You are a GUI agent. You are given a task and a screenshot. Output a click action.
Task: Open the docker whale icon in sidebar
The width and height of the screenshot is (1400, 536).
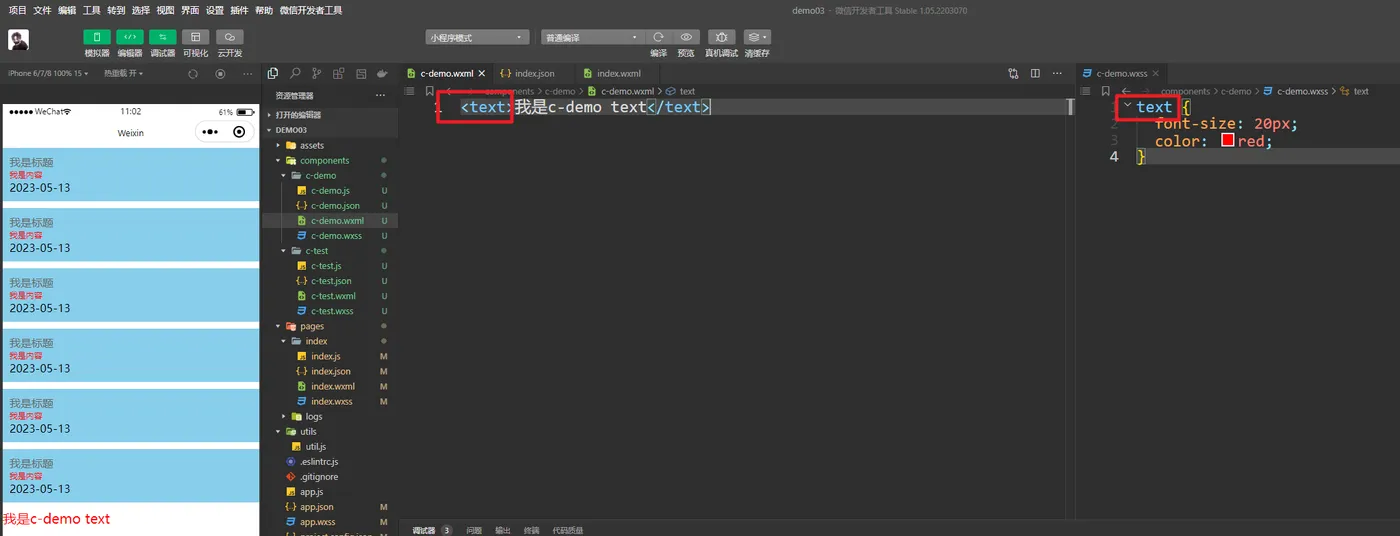click(383, 73)
